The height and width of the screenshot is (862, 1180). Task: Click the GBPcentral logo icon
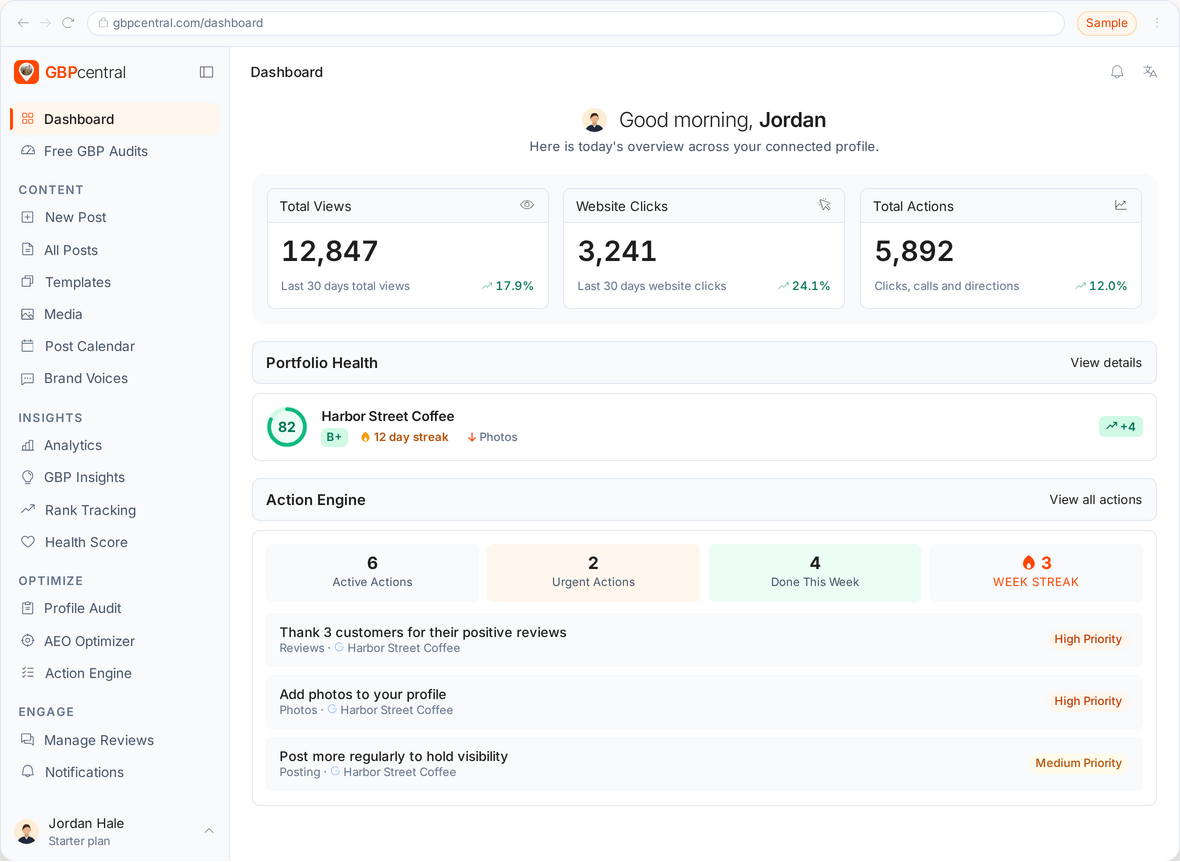26,72
